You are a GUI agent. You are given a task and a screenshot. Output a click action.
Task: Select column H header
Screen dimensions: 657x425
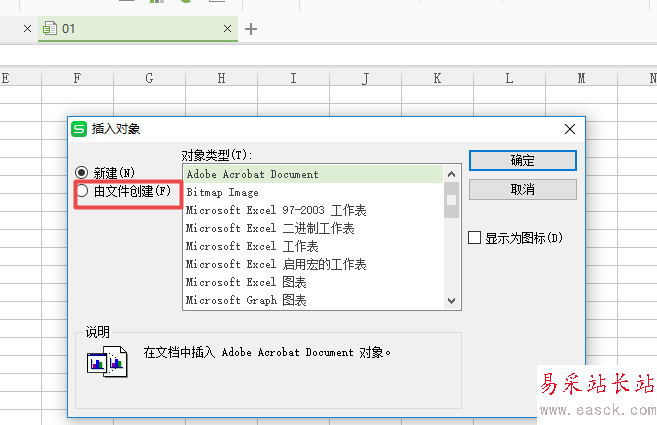[221, 78]
